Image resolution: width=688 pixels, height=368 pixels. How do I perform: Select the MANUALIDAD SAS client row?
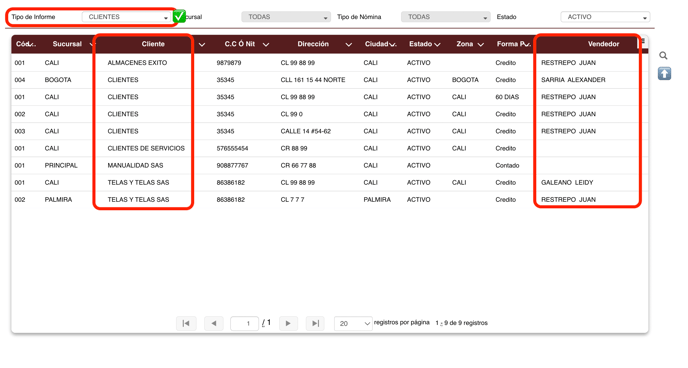pos(330,165)
